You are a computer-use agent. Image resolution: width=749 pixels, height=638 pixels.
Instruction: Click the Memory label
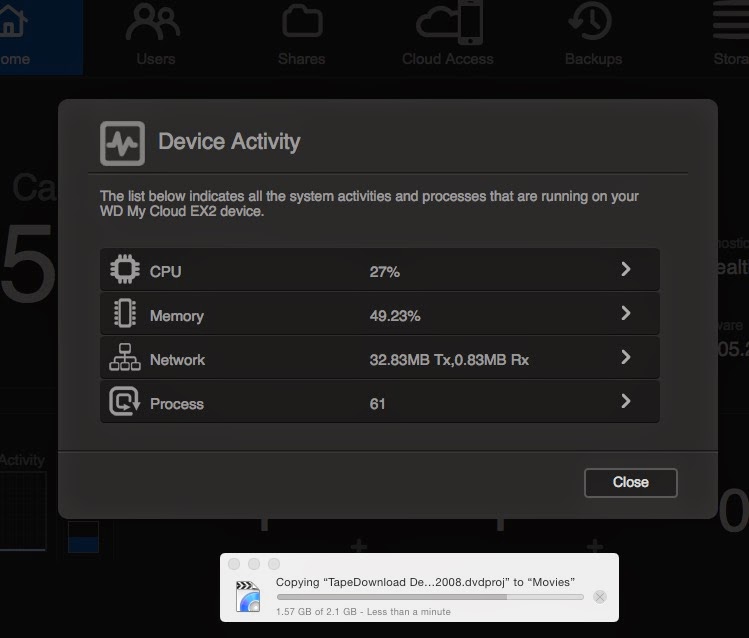177,316
